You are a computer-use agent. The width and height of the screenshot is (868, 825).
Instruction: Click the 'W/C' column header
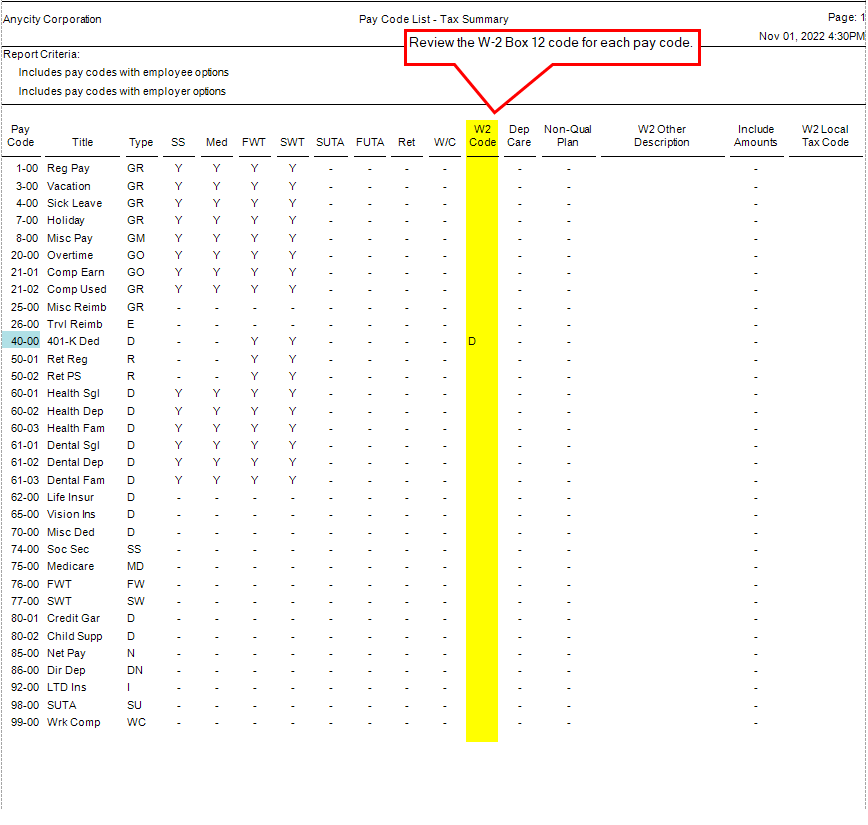(445, 142)
